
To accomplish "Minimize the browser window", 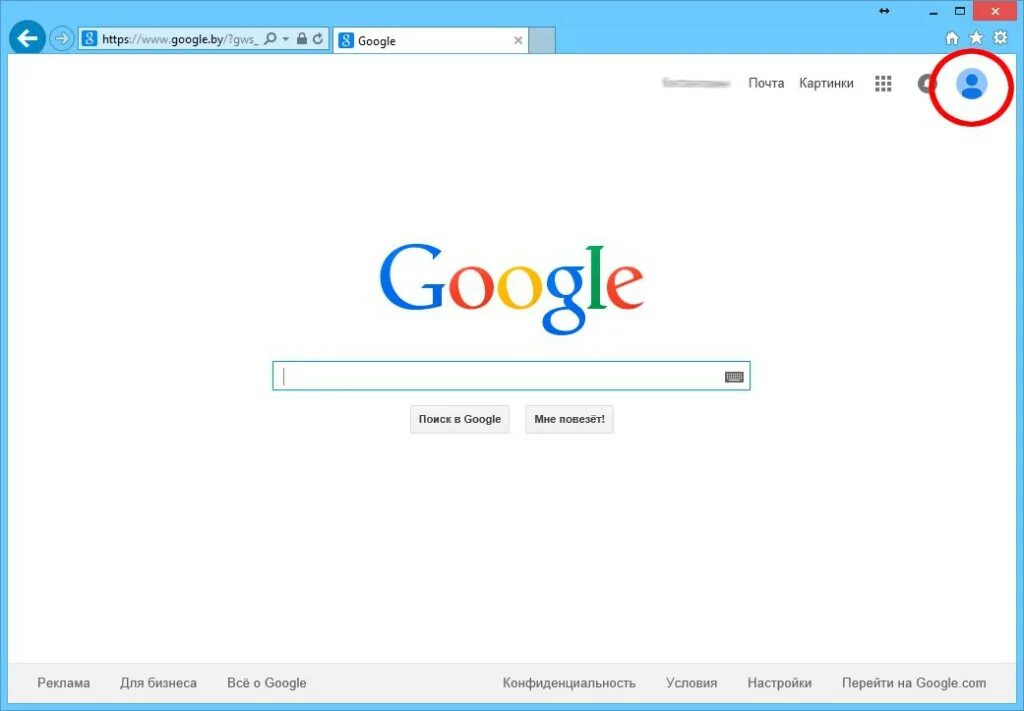I will tap(933, 11).
